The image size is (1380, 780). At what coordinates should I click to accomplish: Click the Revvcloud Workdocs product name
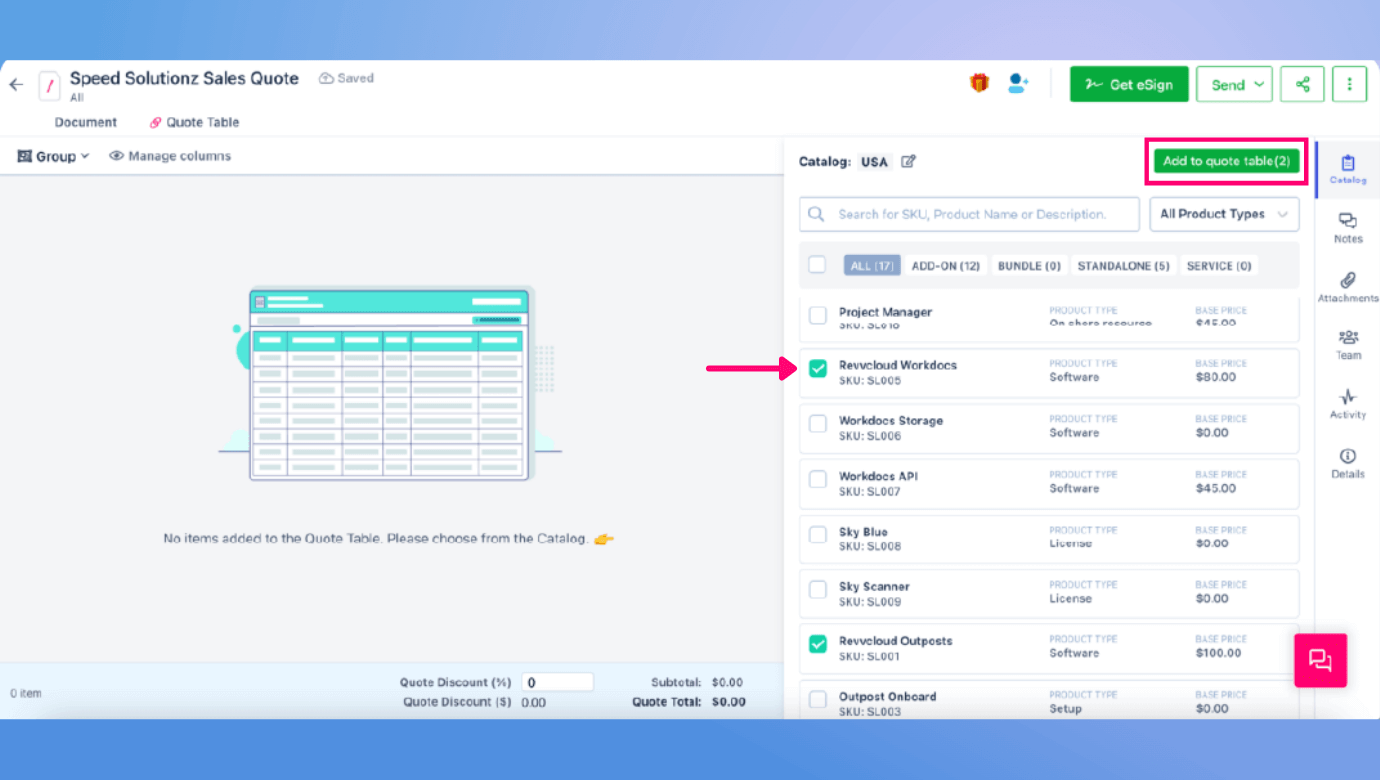click(x=898, y=365)
